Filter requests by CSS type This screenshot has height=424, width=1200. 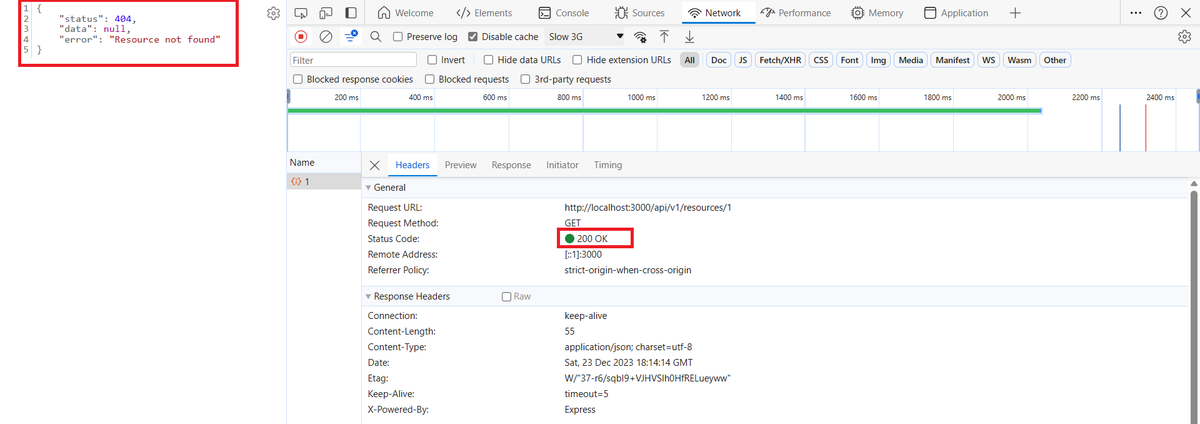[821, 60]
